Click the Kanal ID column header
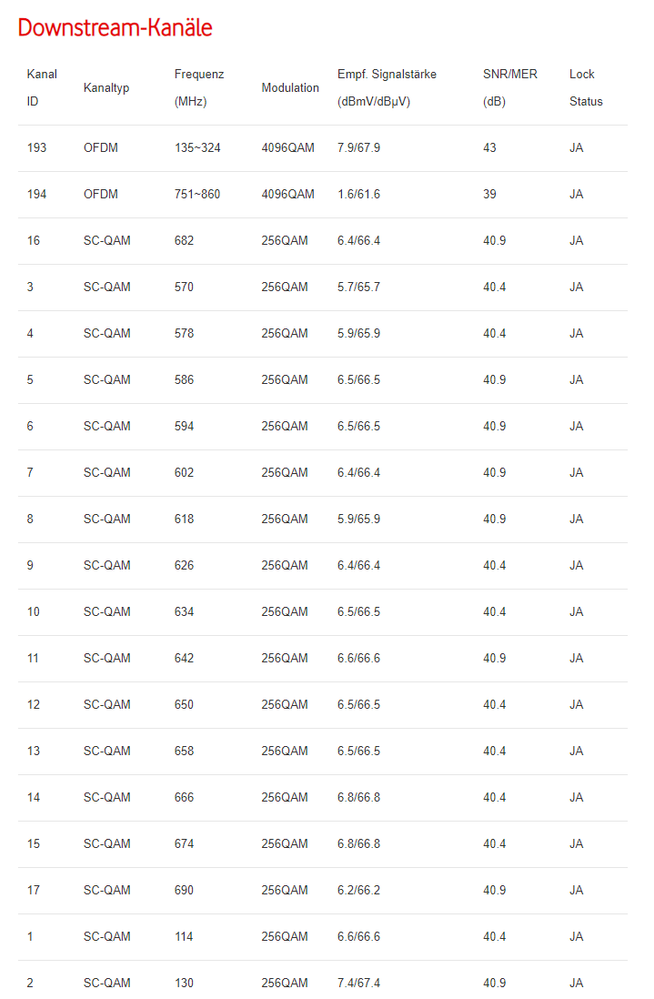This screenshot has width=654, height=999. [x=41, y=88]
